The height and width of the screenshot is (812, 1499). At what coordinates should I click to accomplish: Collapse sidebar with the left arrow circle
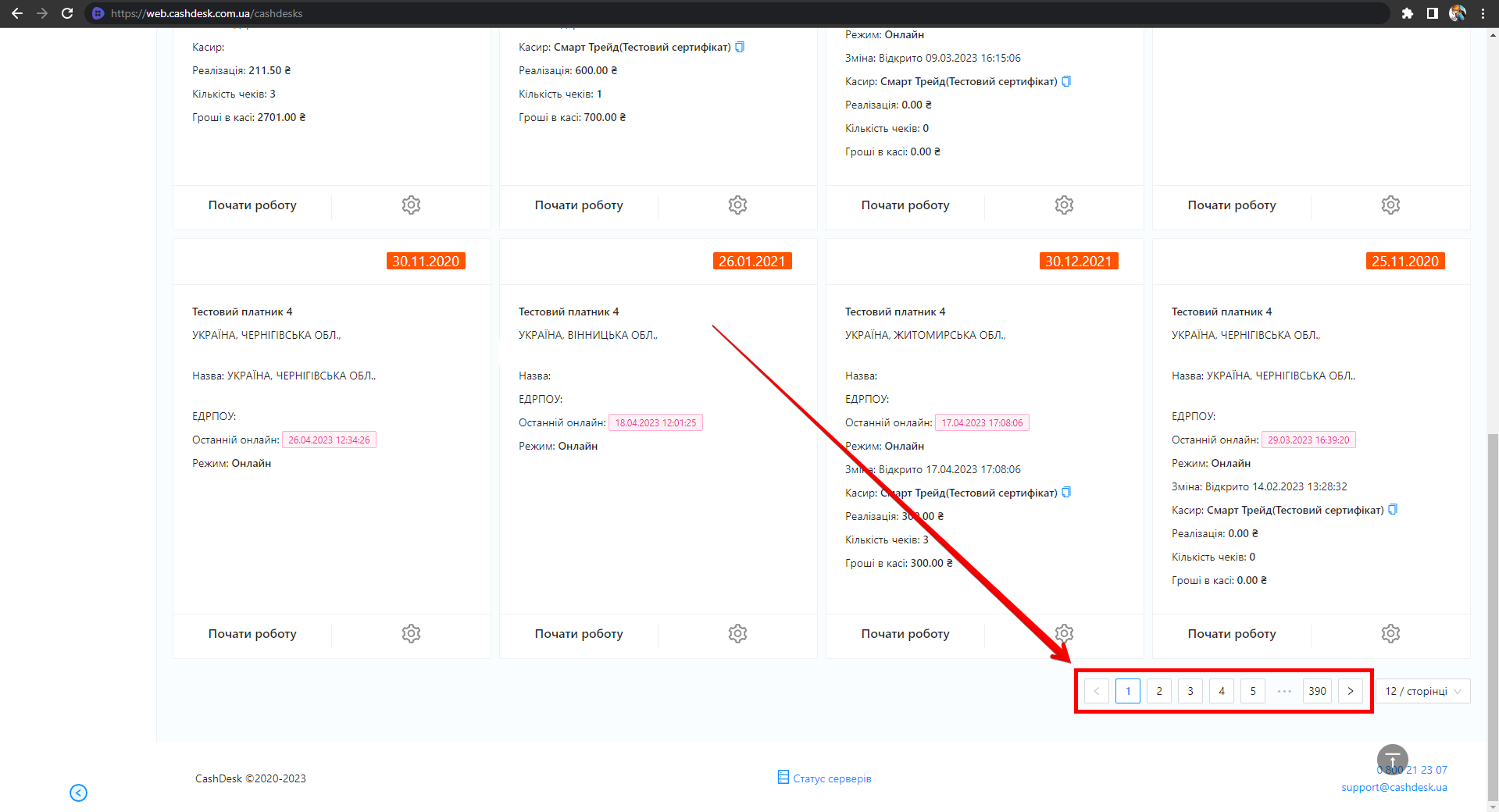point(78,792)
